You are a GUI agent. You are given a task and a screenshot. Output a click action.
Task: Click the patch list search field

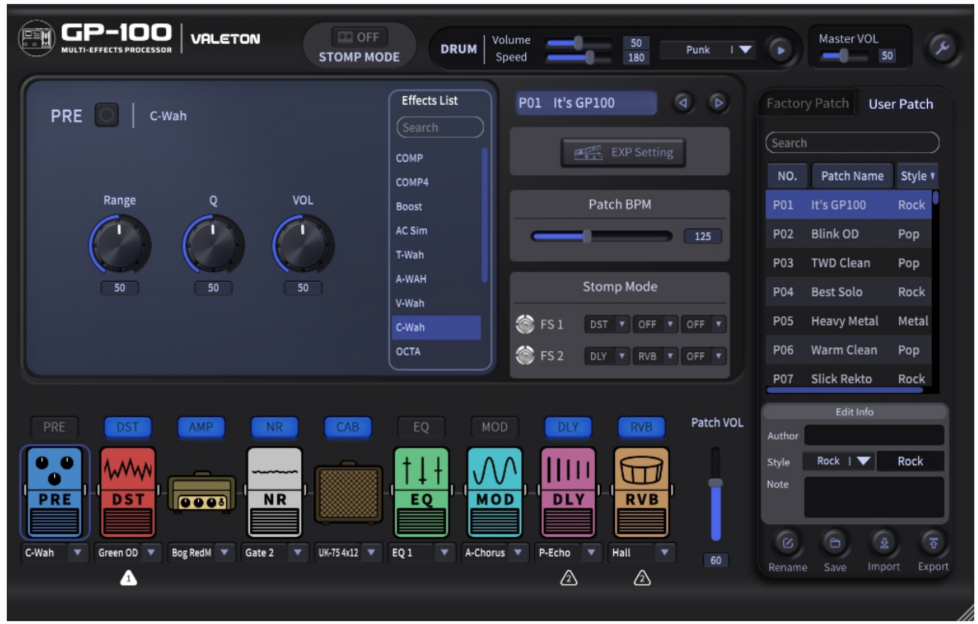852,143
